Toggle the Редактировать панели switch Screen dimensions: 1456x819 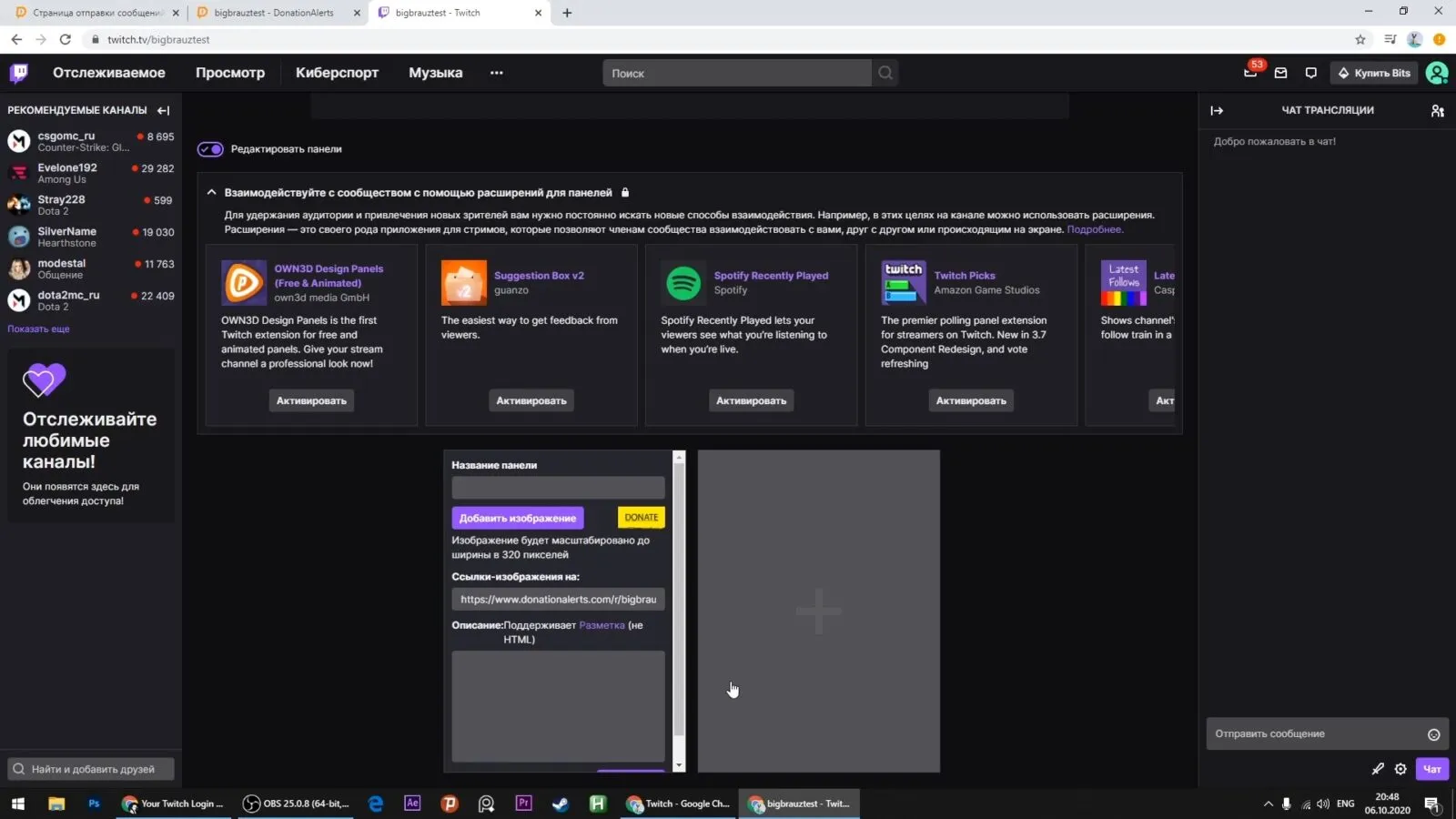(210, 149)
